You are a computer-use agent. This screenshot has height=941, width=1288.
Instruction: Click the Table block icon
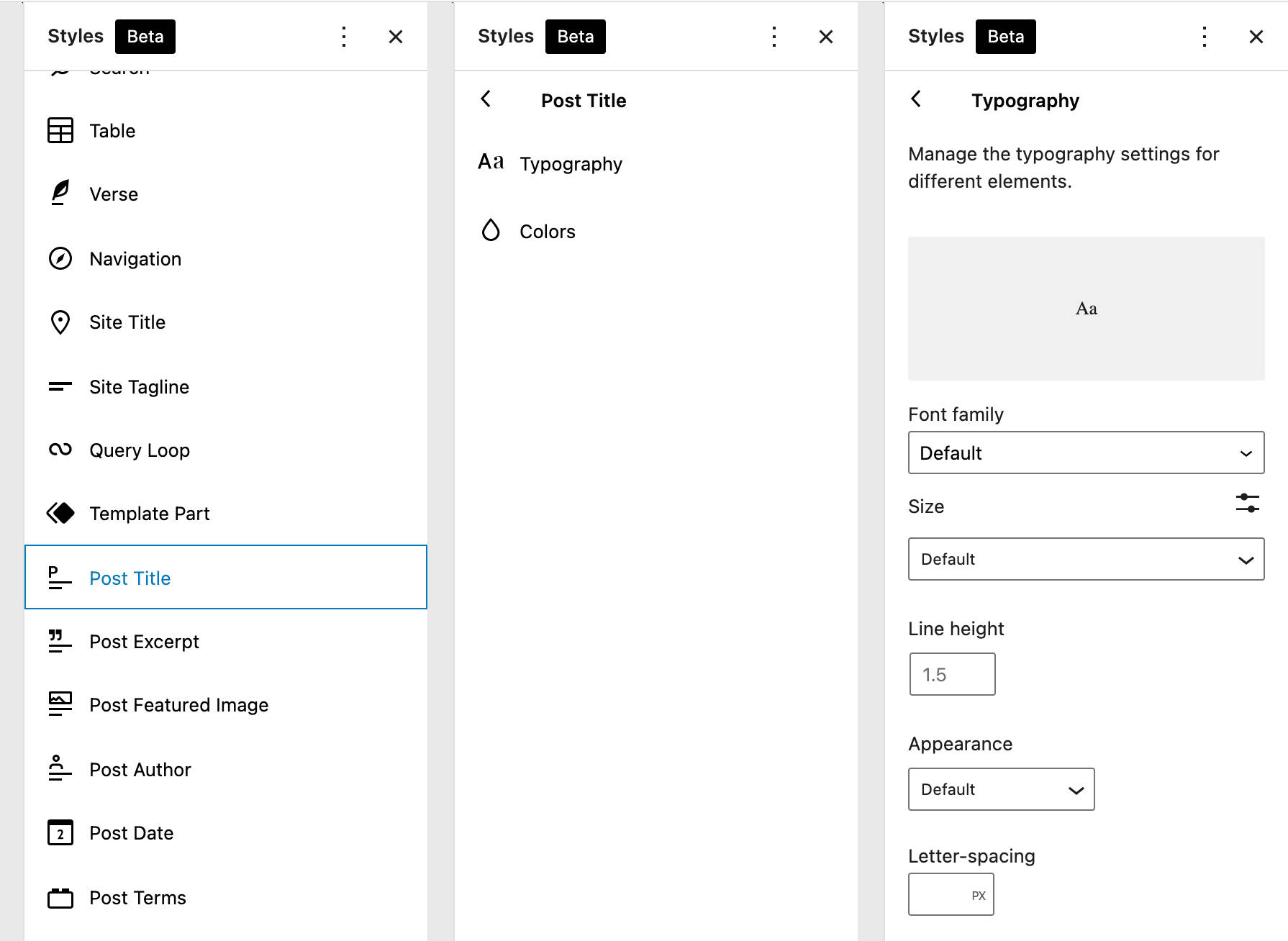(x=60, y=131)
